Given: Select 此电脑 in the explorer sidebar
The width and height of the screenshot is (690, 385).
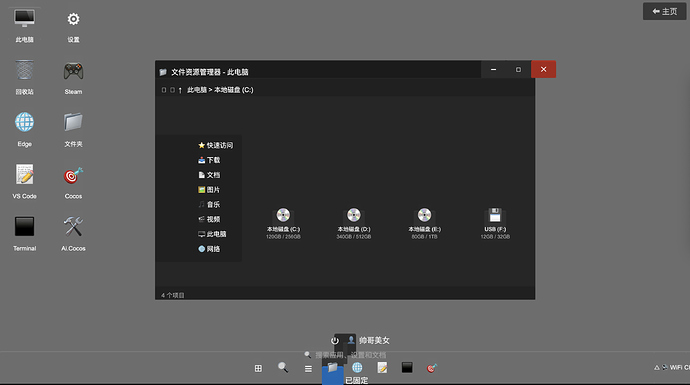Looking at the screenshot, I should tap(212, 234).
